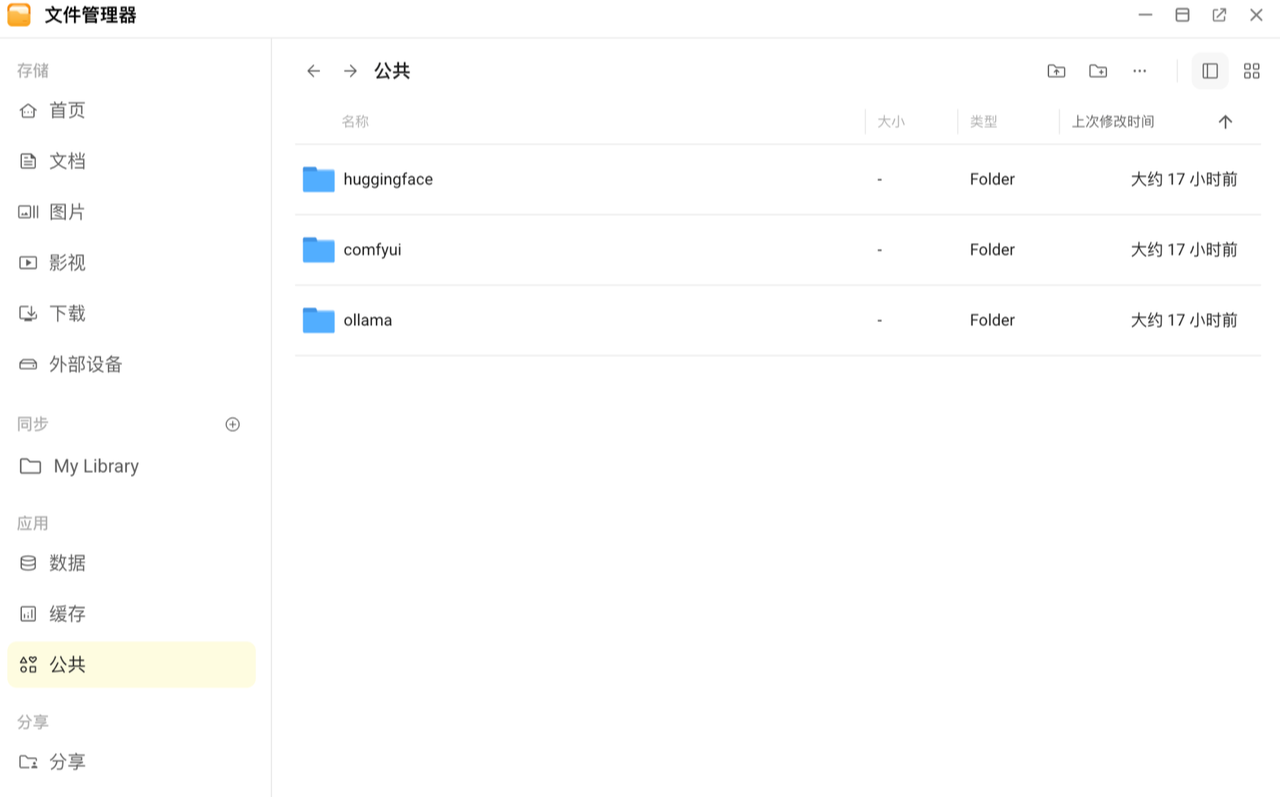Sort by the 类型 column header
1280x797 pixels.
pyautogui.click(x=984, y=122)
